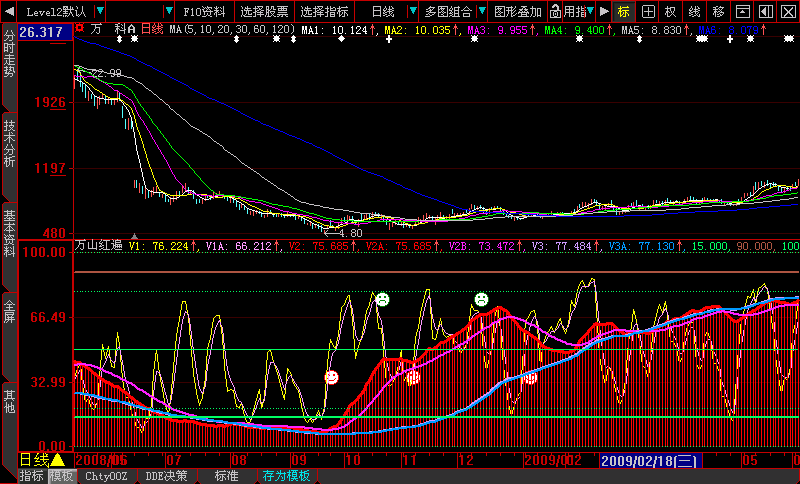
Task: Toggle the 权 adjustment button
Action: tap(671, 11)
